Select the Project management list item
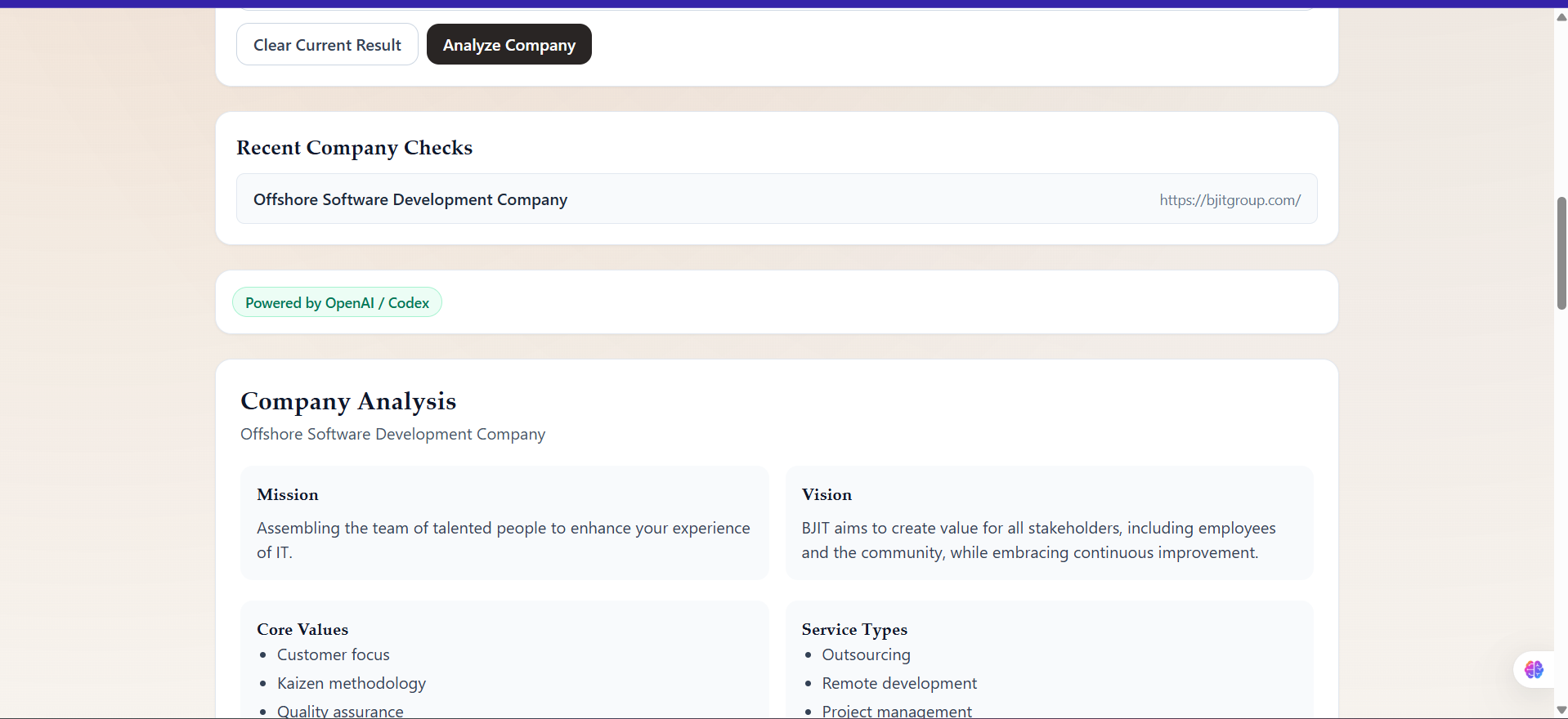This screenshot has height=719, width=1568. click(897, 711)
